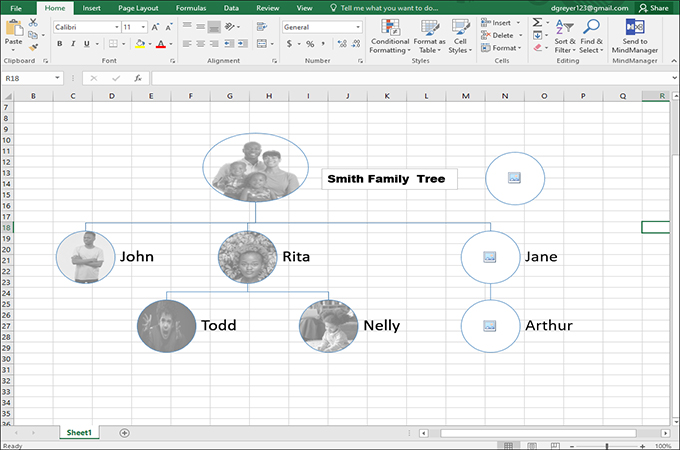Click the Copy icon

(x=33, y=35)
